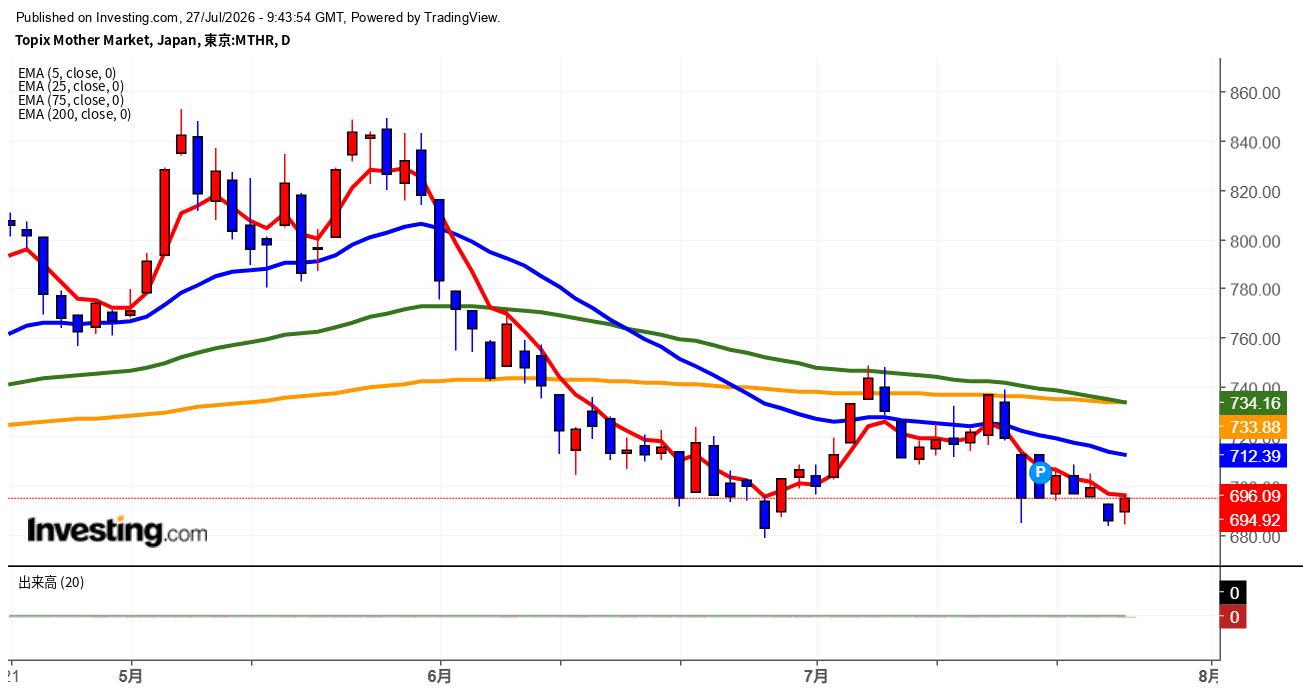Select the EMA (75, close, 0) indicator legend
1303x693 pixels.
point(71,100)
